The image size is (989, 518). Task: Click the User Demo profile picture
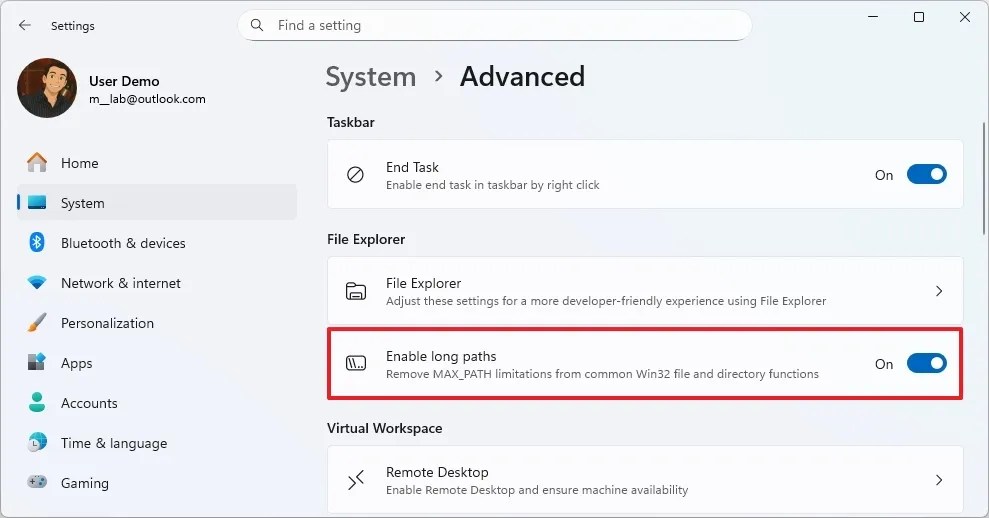coord(47,88)
